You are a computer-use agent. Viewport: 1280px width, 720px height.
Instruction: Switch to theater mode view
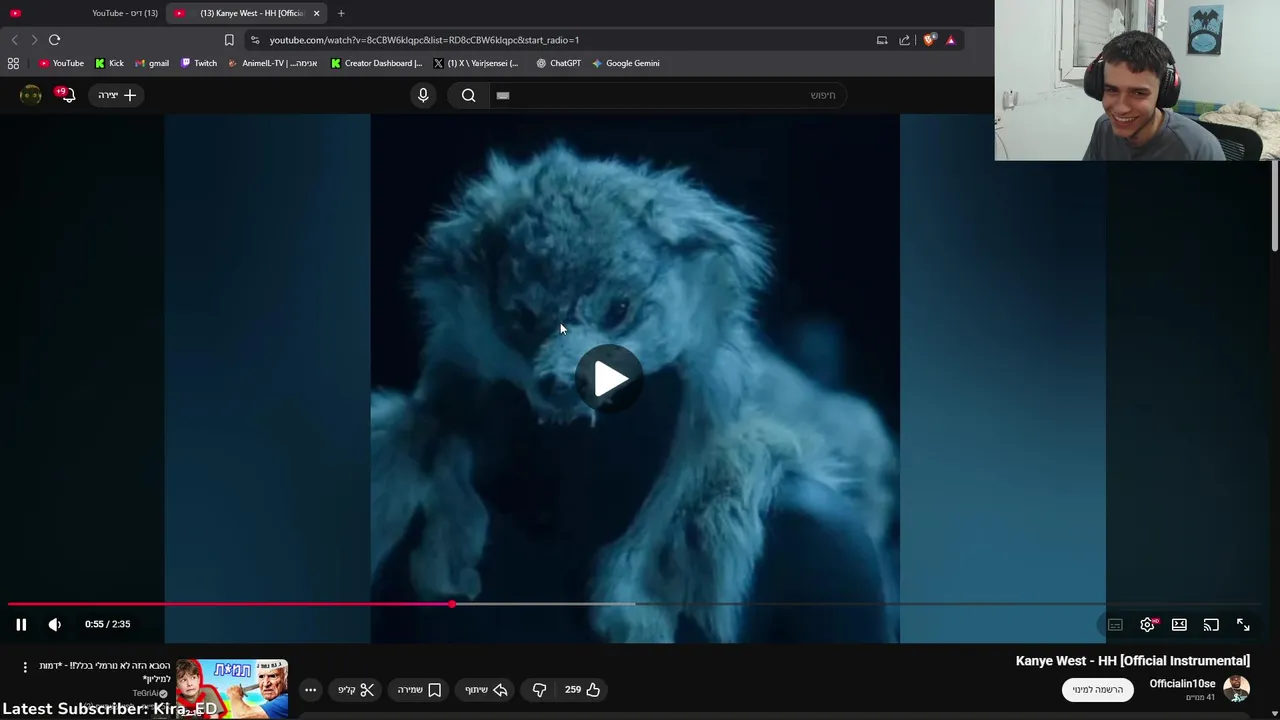coord(1179,625)
